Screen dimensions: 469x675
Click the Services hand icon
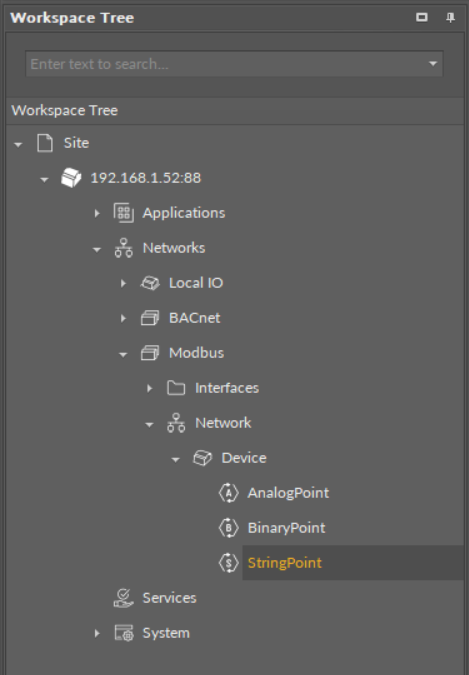click(124, 598)
